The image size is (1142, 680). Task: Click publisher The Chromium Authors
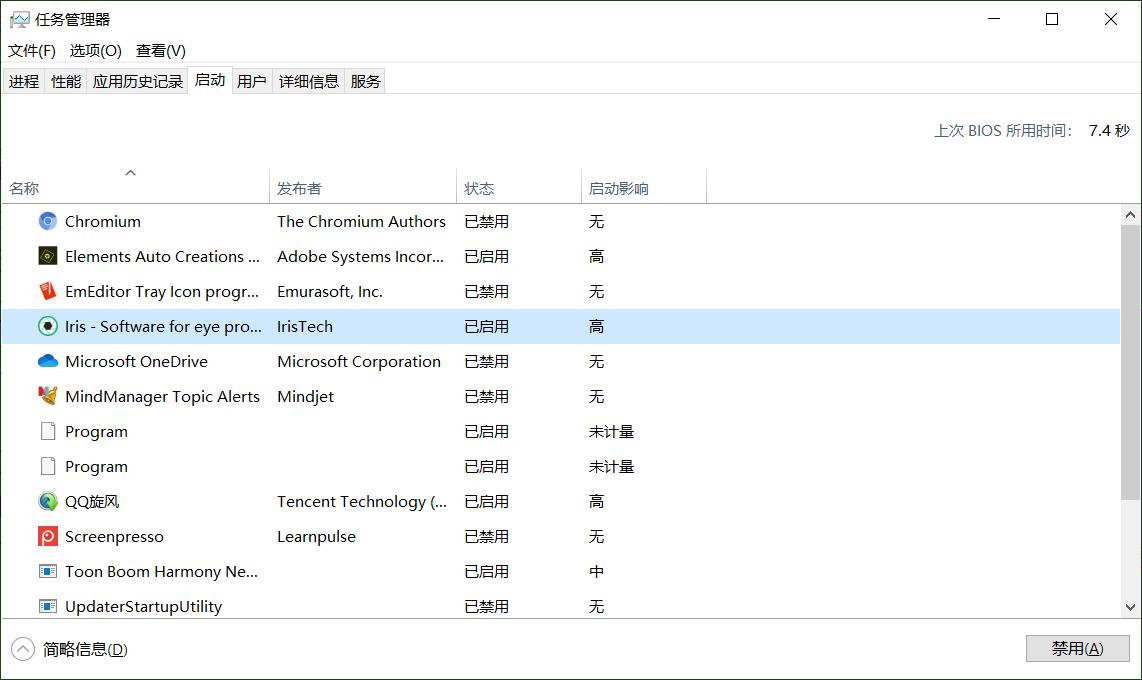point(361,221)
